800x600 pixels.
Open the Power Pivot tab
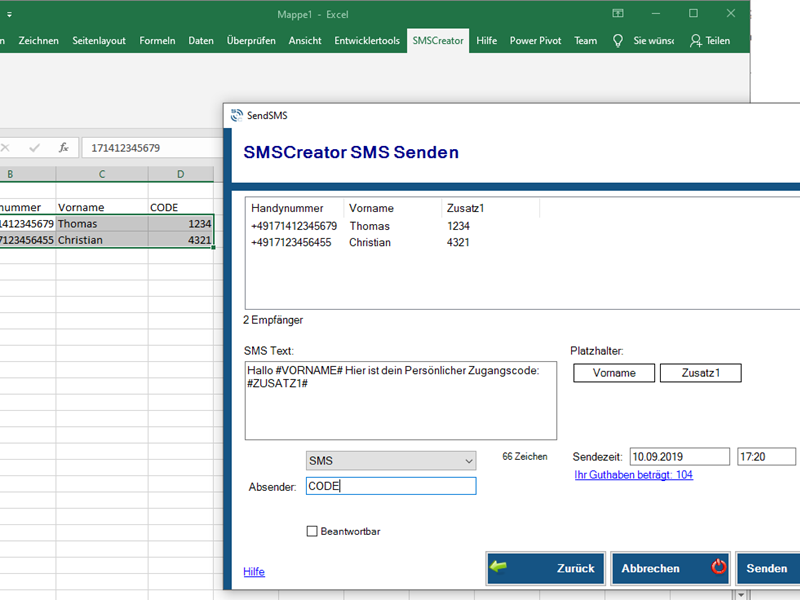(x=535, y=41)
